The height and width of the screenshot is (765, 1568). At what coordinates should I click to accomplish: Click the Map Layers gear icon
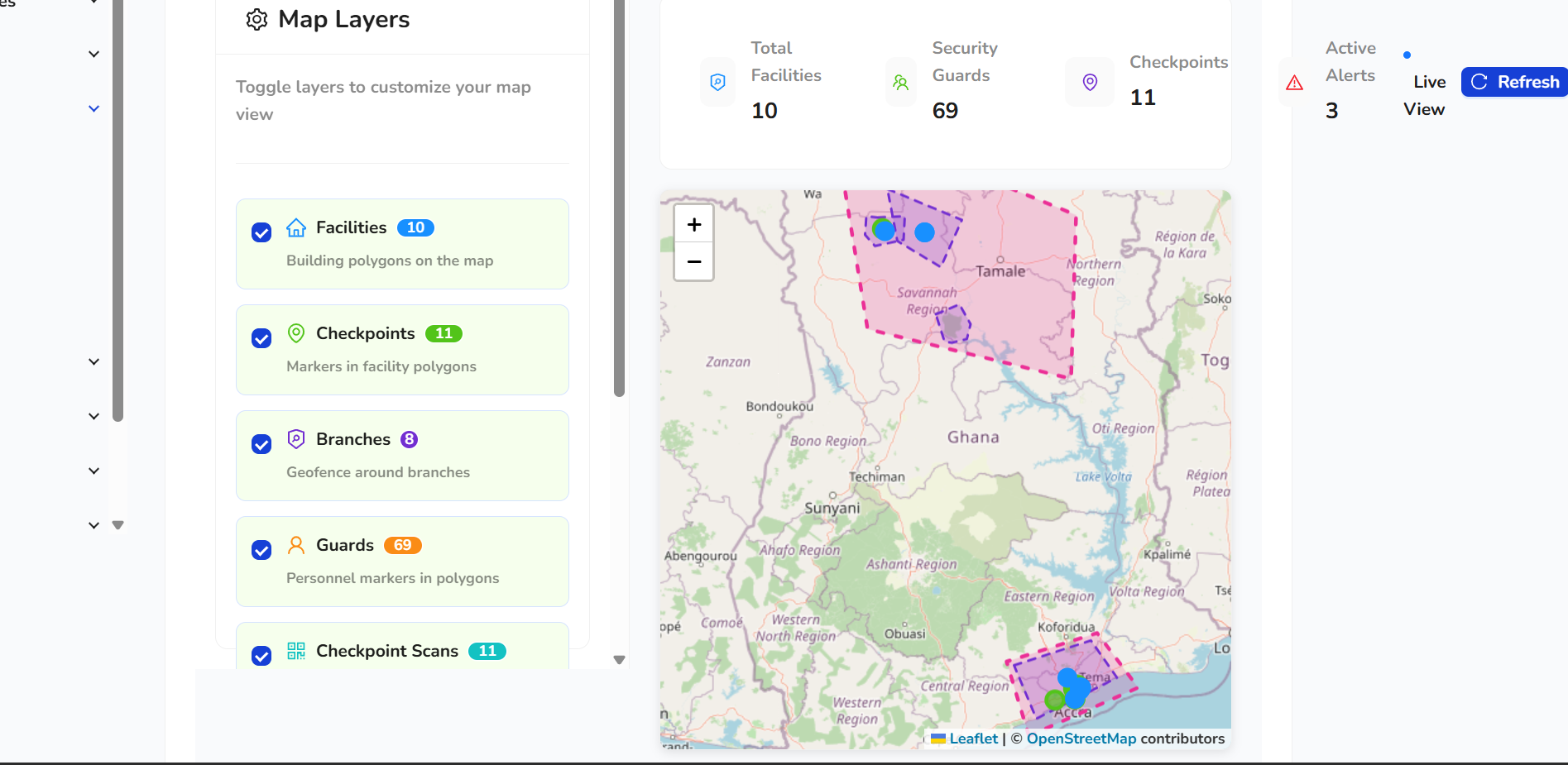coord(257,20)
